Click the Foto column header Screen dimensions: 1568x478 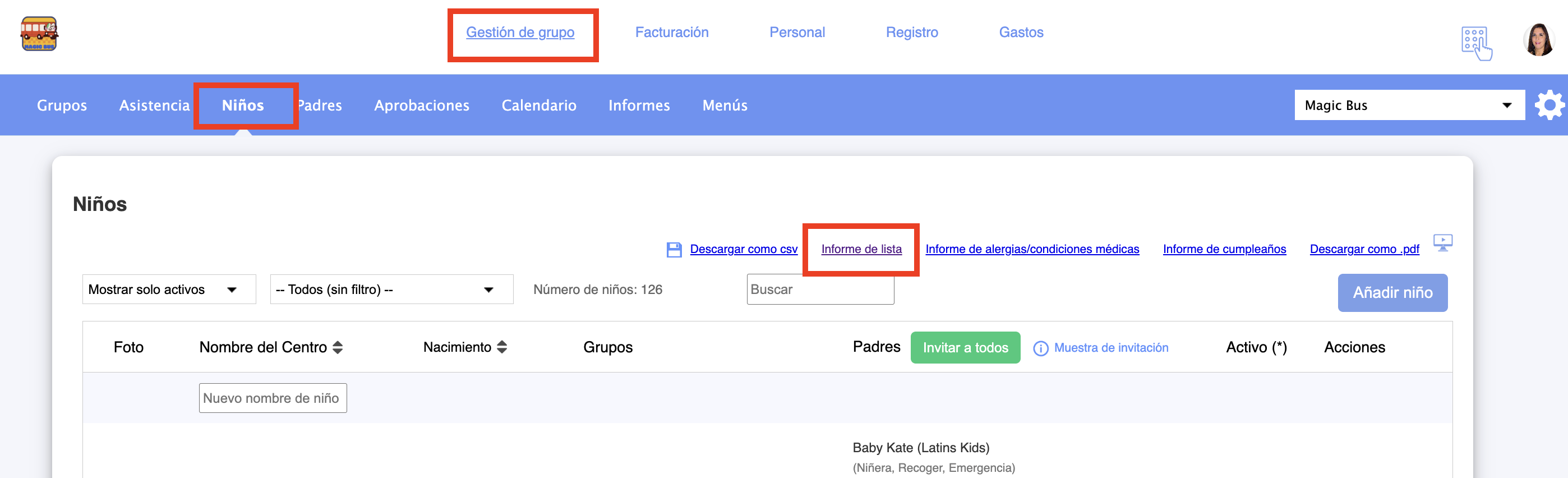point(128,347)
